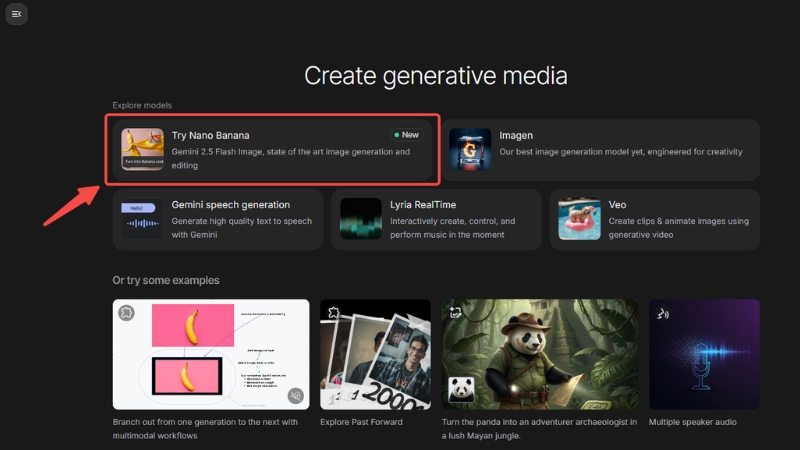This screenshot has height=450, width=800.
Task: Click 'Create clips & animate images' text
Action: click(x=679, y=228)
